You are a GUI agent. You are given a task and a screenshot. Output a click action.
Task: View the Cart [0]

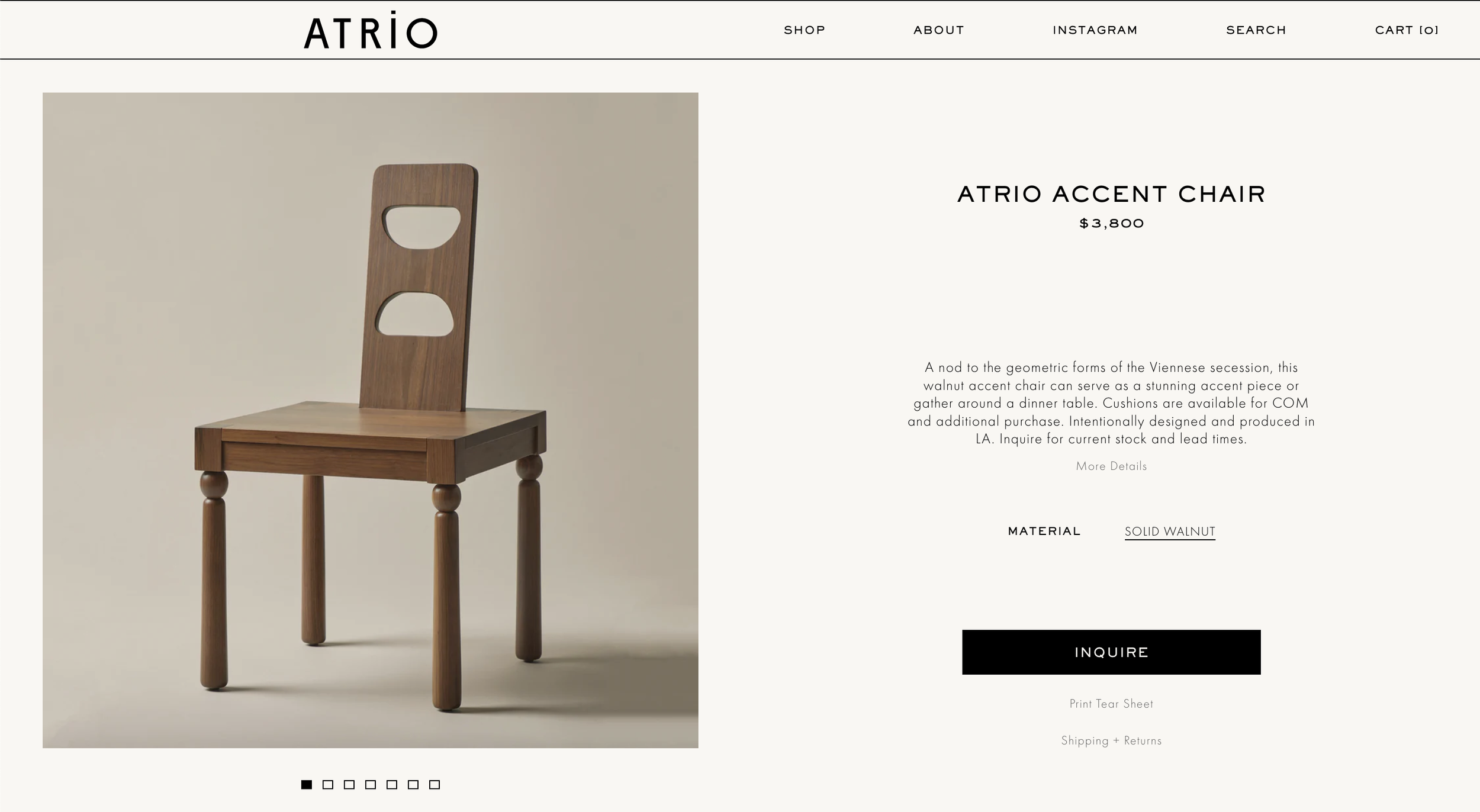1407,30
